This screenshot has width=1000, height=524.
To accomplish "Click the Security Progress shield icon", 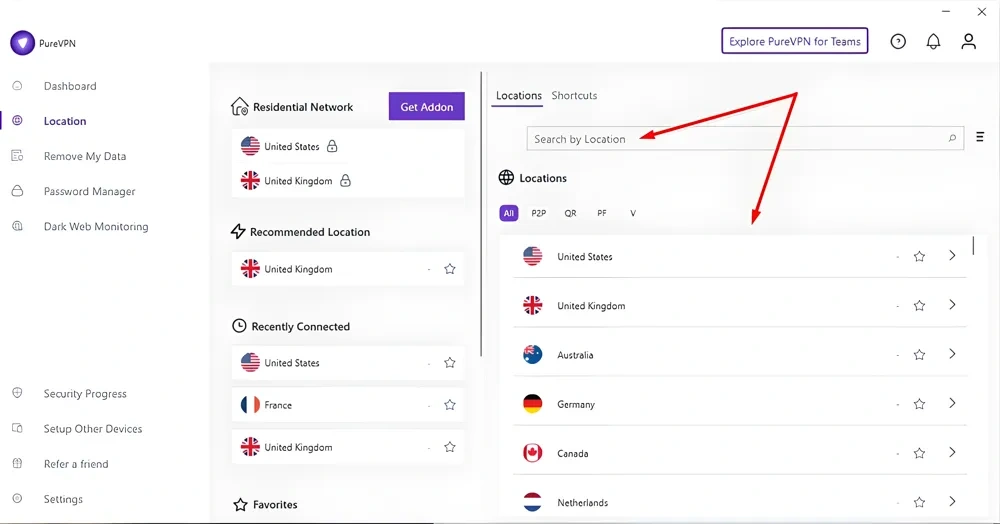I will [x=17, y=393].
